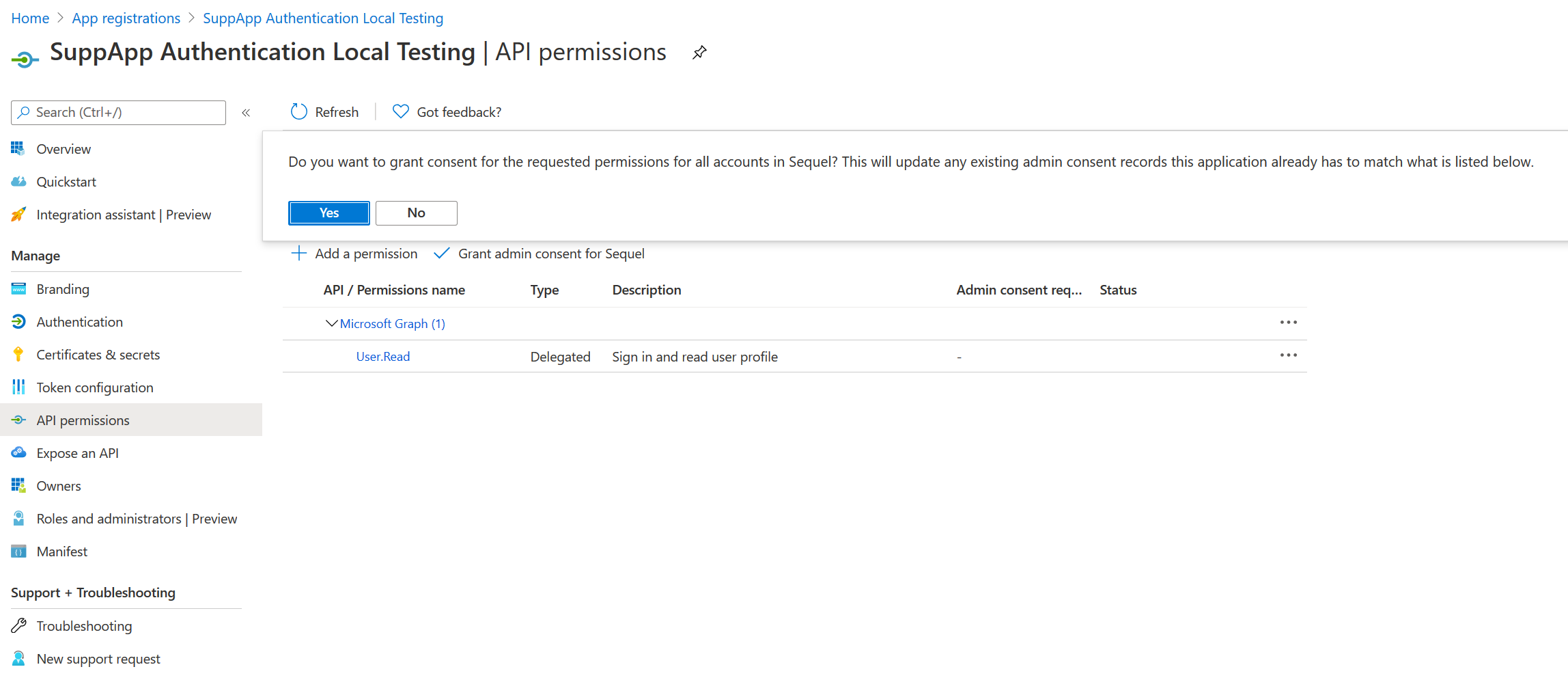The height and width of the screenshot is (680, 1568).
Task: Select API permissions menu item
Action: pos(131,420)
